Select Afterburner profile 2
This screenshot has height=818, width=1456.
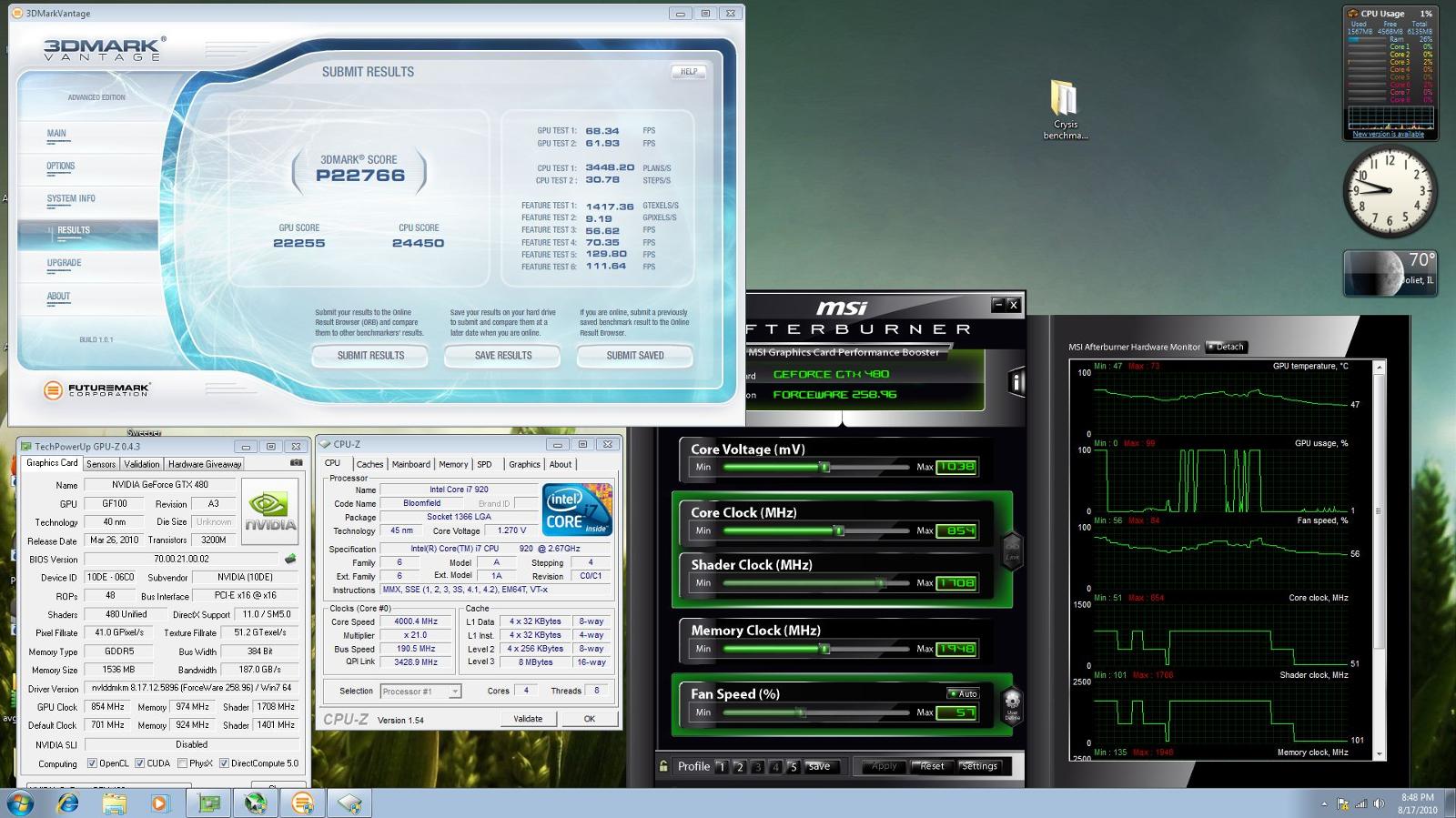tap(739, 767)
